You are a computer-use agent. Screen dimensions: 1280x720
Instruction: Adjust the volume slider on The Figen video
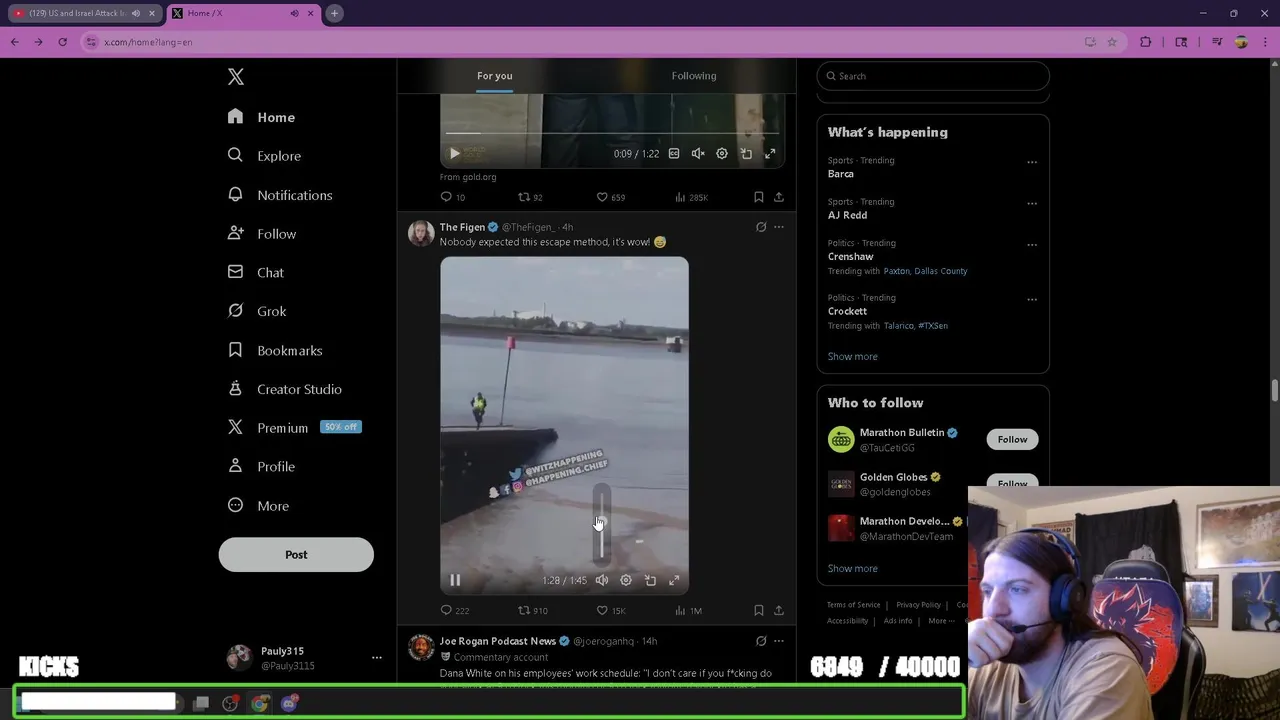(601, 524)
